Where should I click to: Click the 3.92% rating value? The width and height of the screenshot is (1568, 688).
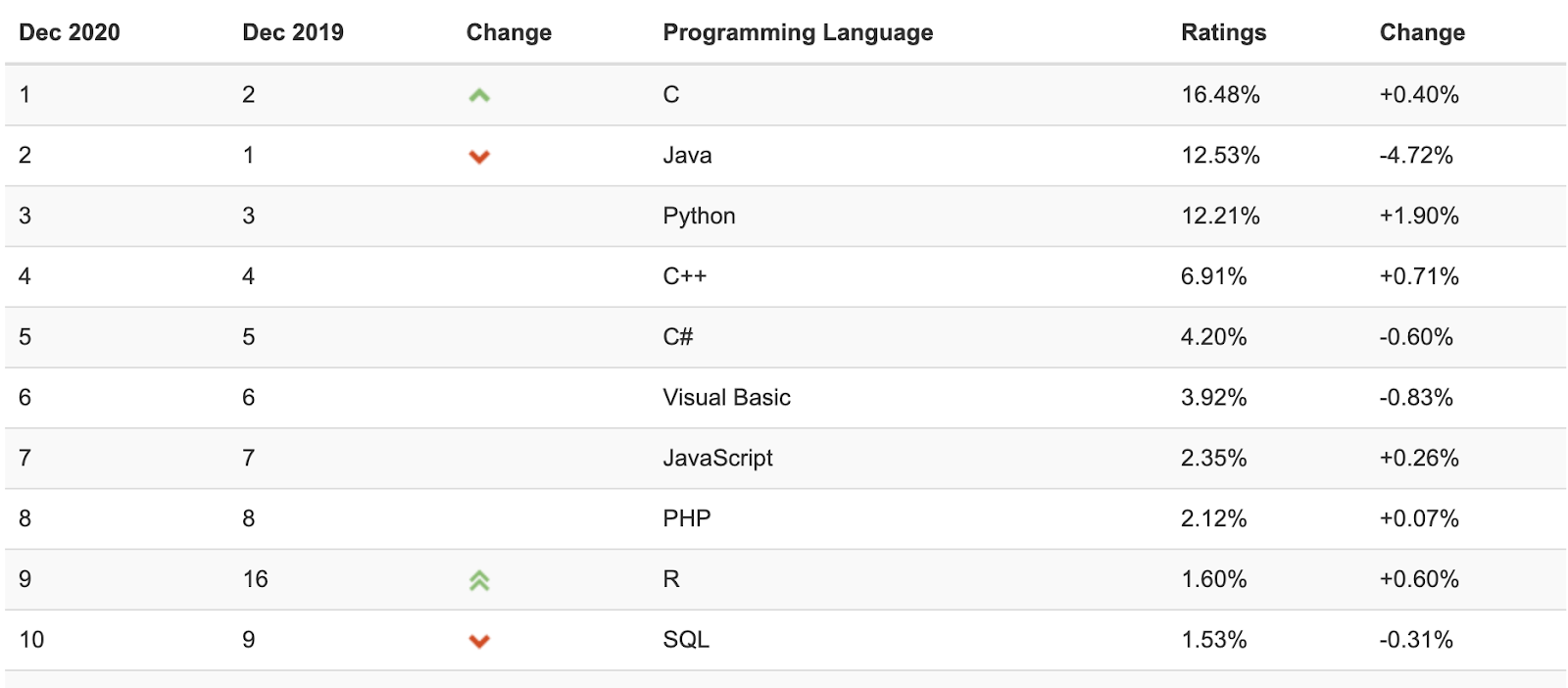(1213, 397)
